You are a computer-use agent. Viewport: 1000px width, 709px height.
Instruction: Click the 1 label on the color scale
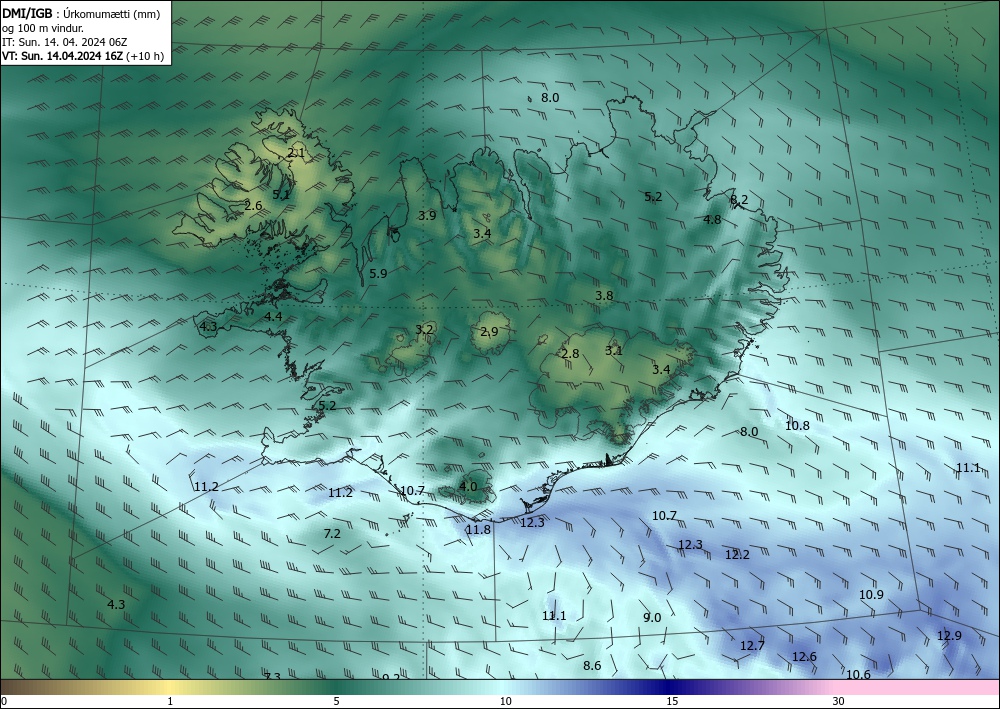tap(170, 701)
